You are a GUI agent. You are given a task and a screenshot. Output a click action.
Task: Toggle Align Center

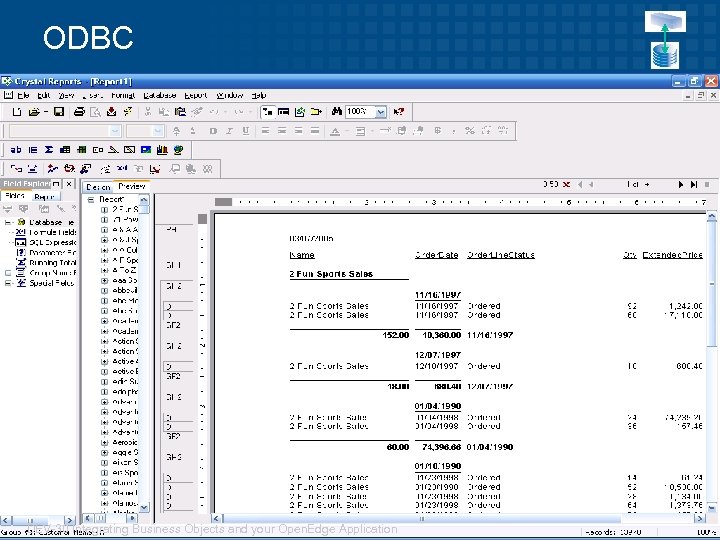click(x=282, y=131)
